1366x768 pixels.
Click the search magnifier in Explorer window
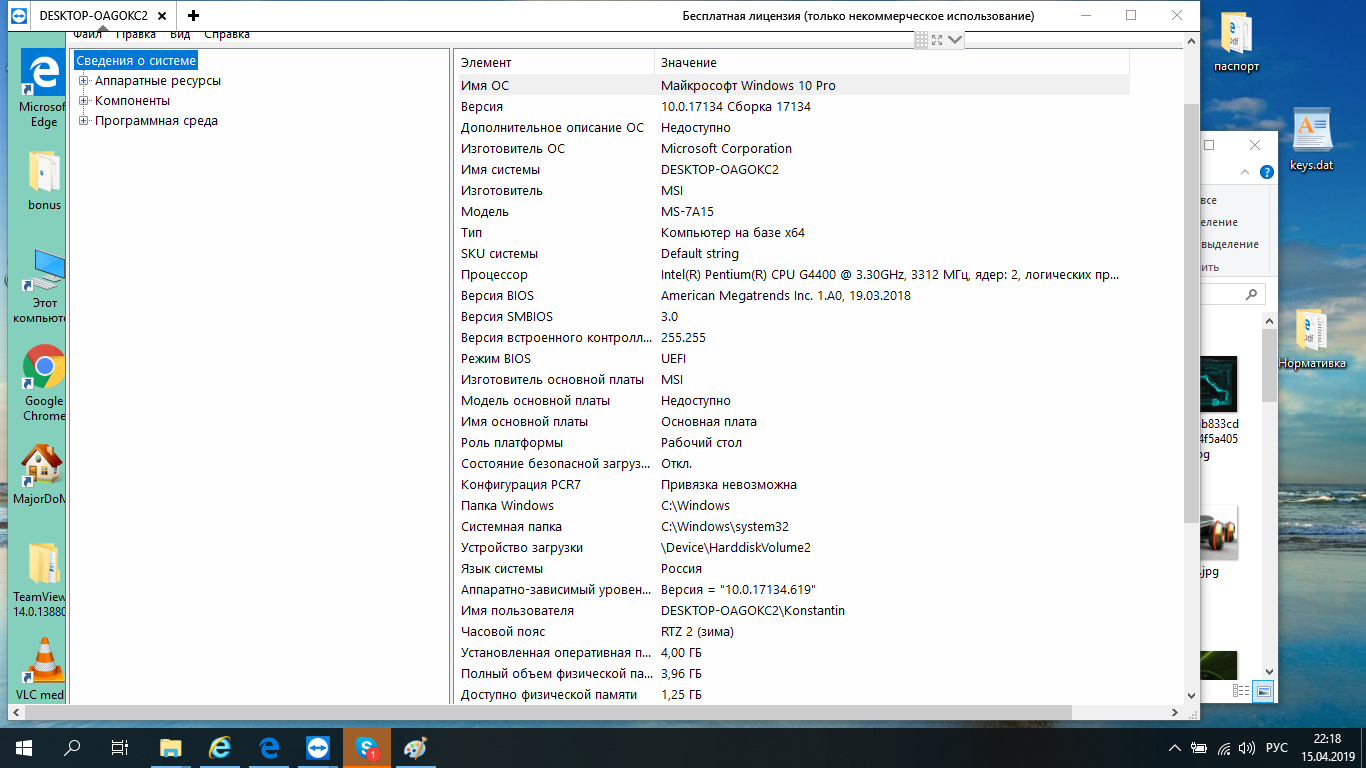click(x=1251, y=295)
